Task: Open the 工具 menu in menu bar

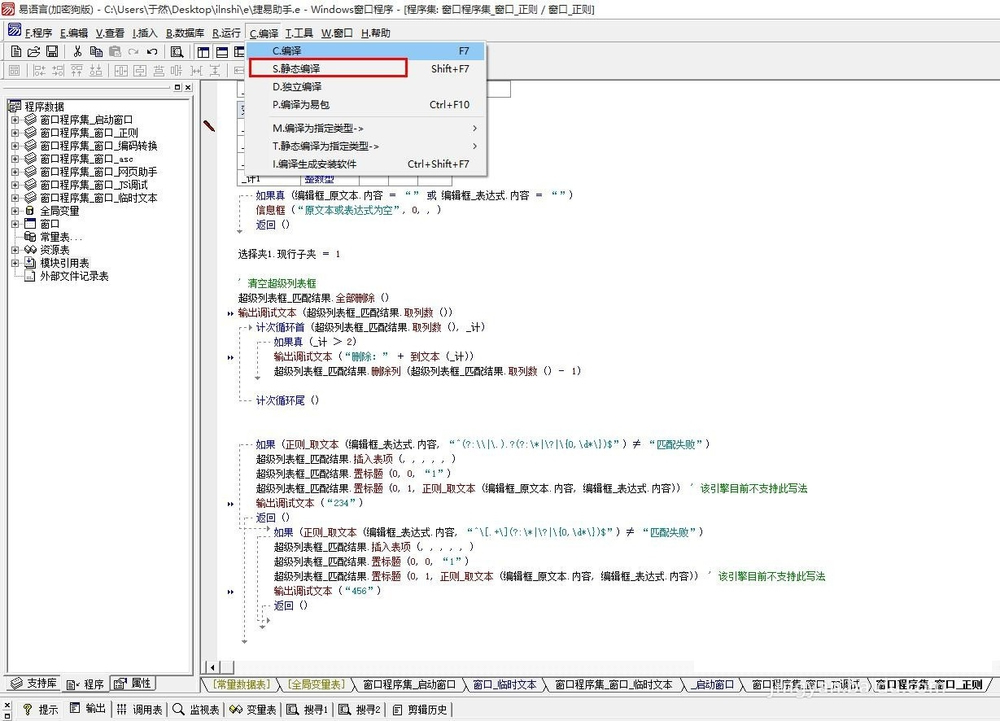Action: click(299, 33)
